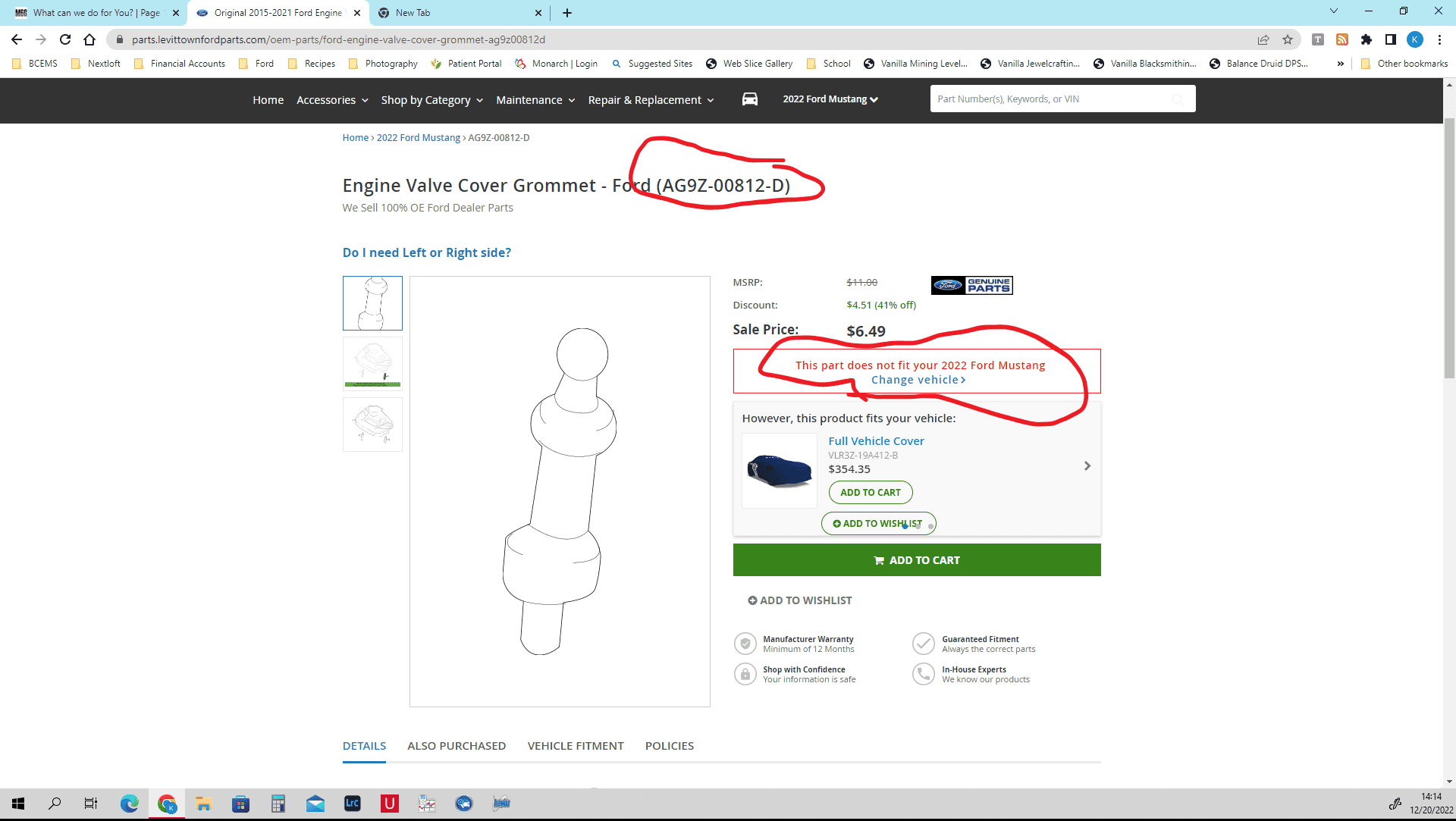Click the vehicle car icon in navbar
The width and height of the screenshot is (1456, 821).
click(x=749, y=99)
